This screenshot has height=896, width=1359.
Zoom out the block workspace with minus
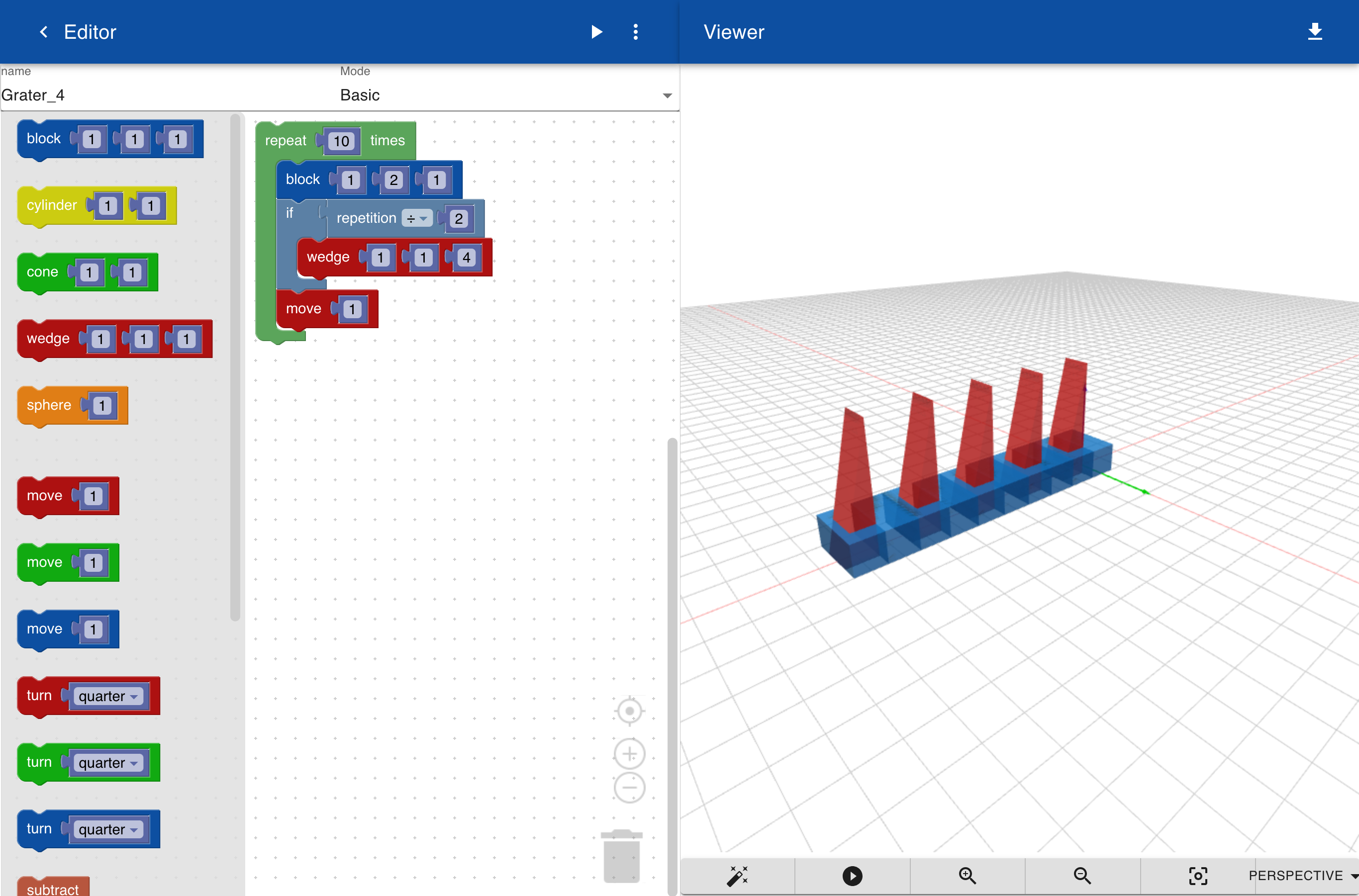629,788
